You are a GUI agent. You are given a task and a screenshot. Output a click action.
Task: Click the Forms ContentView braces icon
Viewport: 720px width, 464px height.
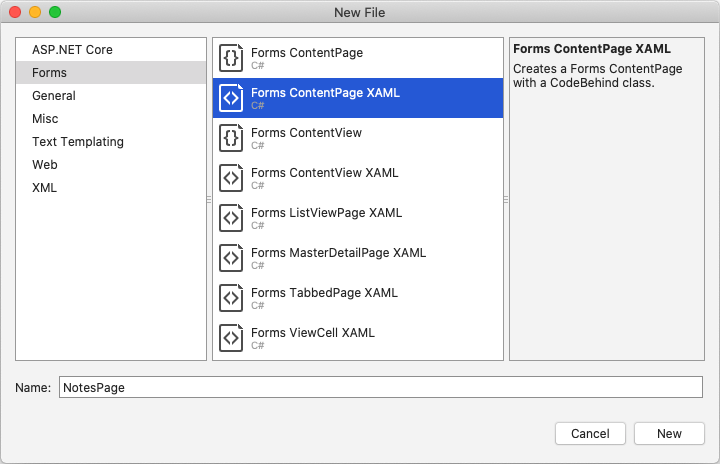(231, 138)
